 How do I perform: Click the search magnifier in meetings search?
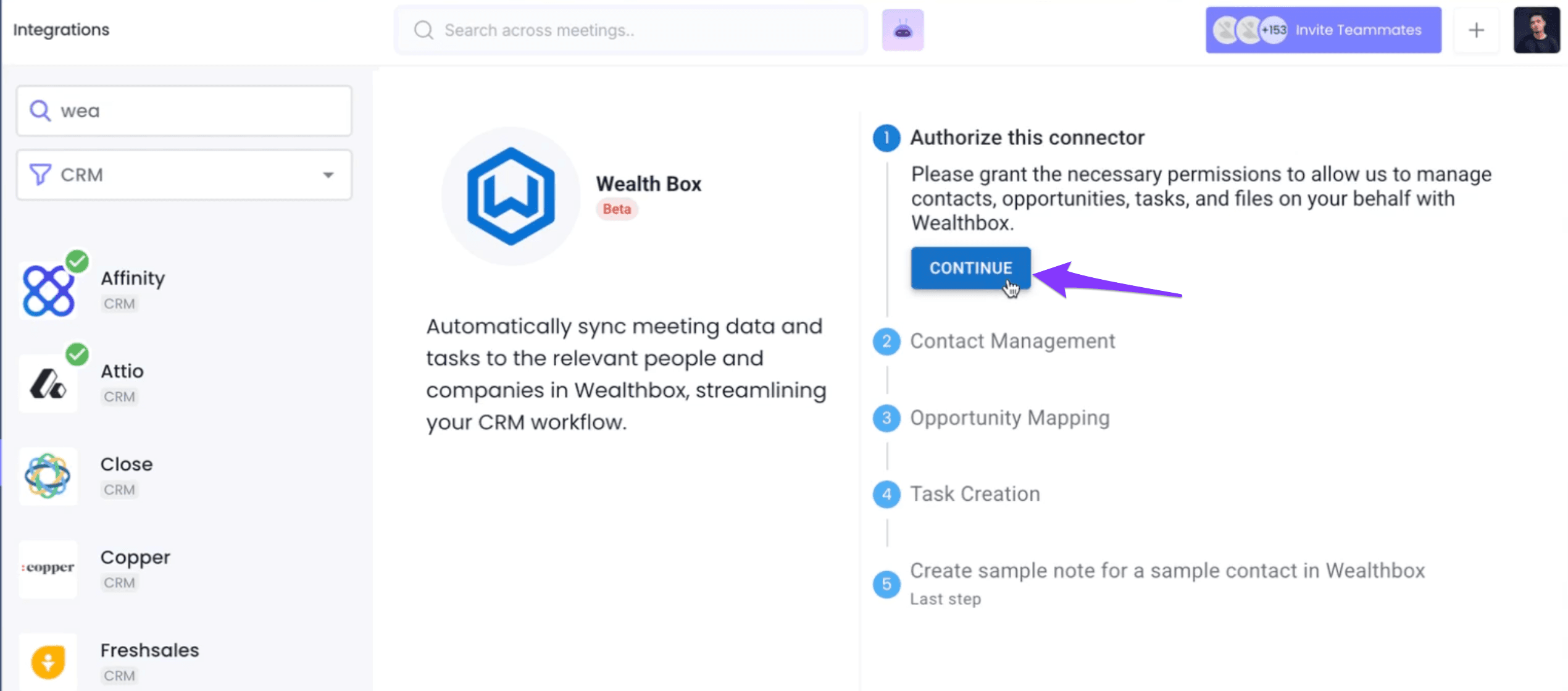click(x=423, y=30)
